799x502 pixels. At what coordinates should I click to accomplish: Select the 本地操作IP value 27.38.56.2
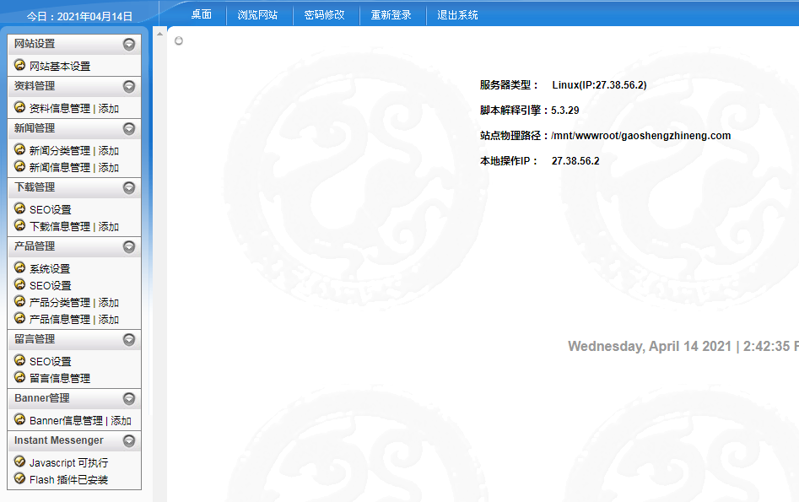point(575,162)
